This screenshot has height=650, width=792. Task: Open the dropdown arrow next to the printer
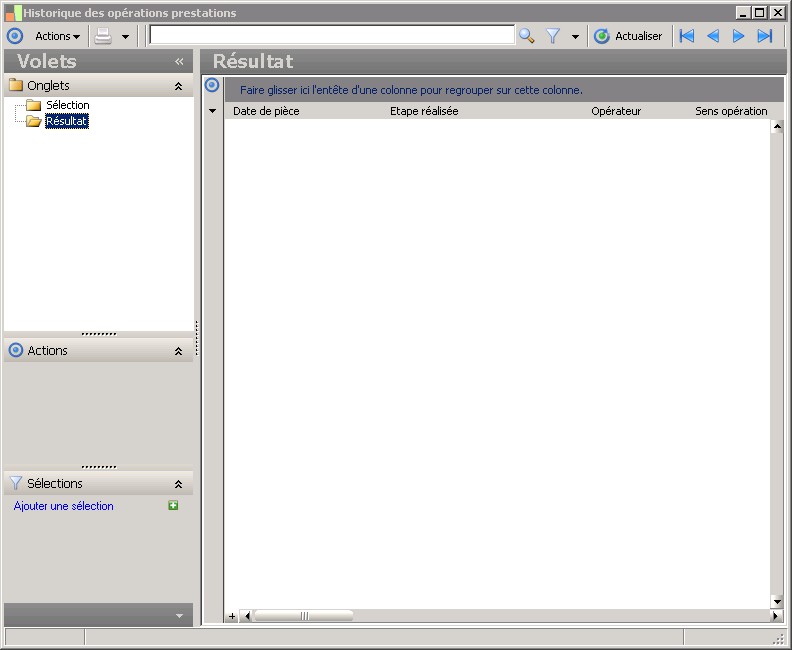(125, 36)
